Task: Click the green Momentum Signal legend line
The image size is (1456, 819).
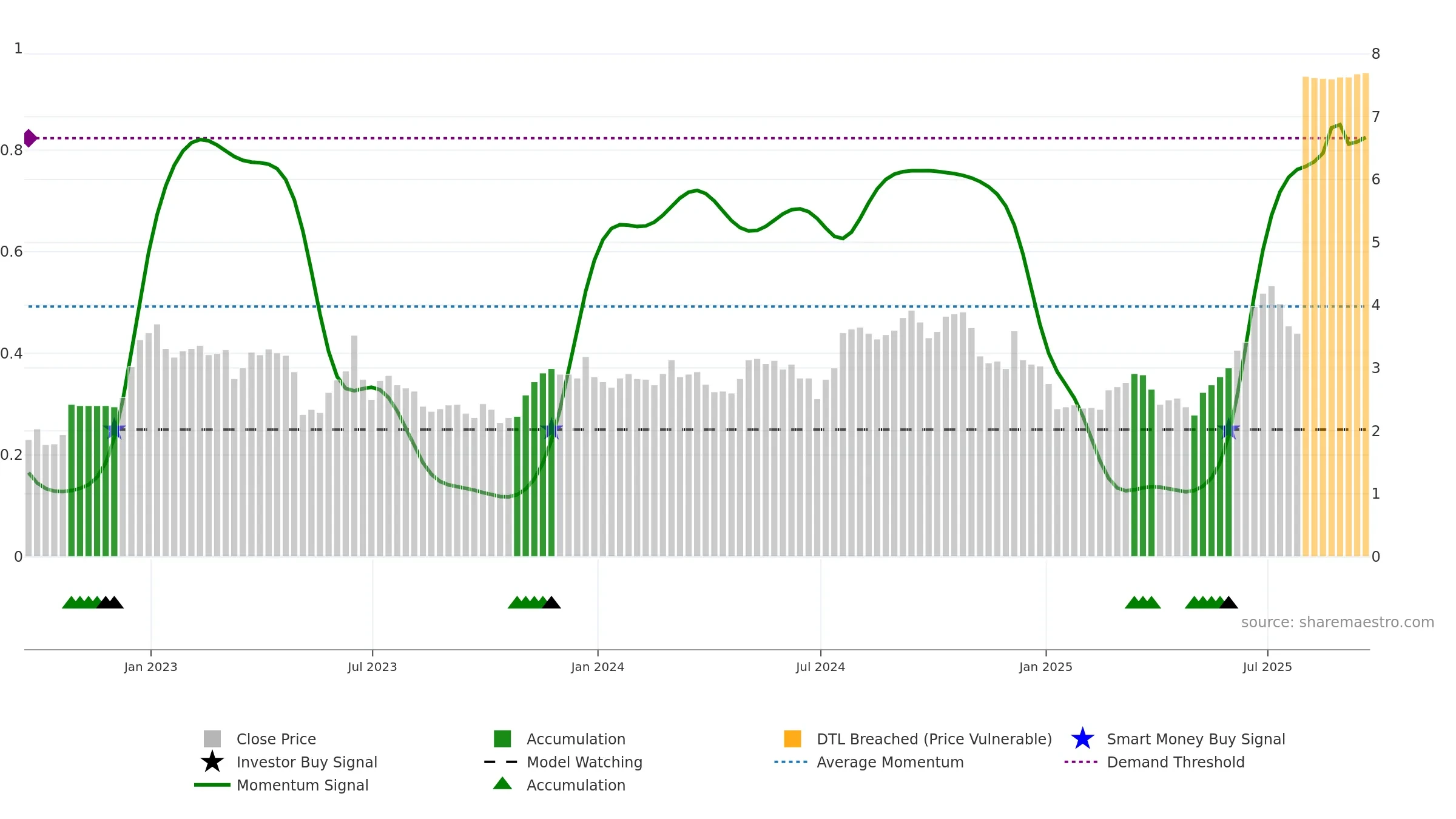Action: pyautogui.click(x=212, y=785)
